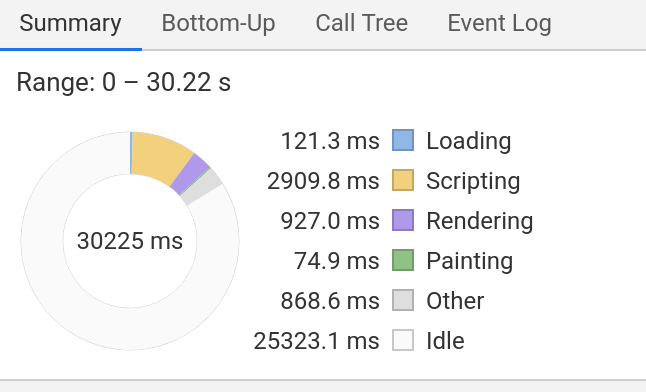Open the Summary tab
This screenshot has height=392, width=646.
coord(70,23)
